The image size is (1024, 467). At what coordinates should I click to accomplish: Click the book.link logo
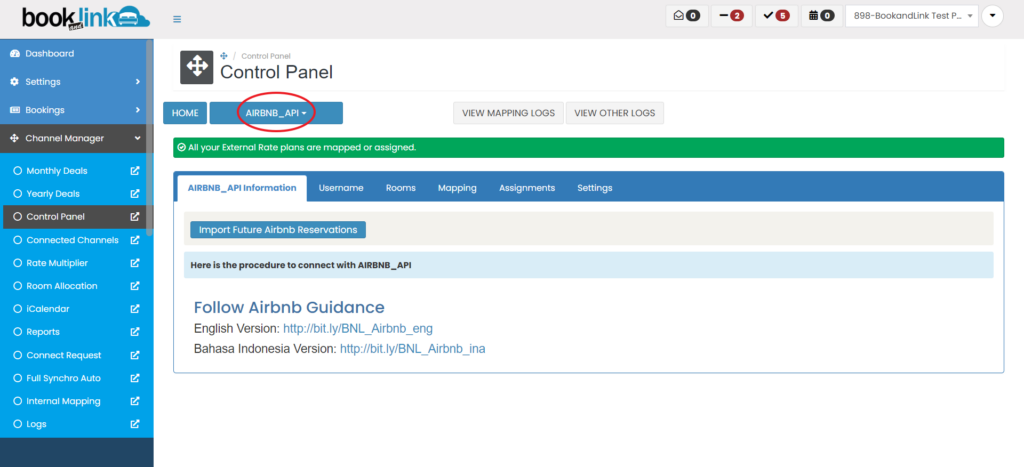click(x=86, y=18)
